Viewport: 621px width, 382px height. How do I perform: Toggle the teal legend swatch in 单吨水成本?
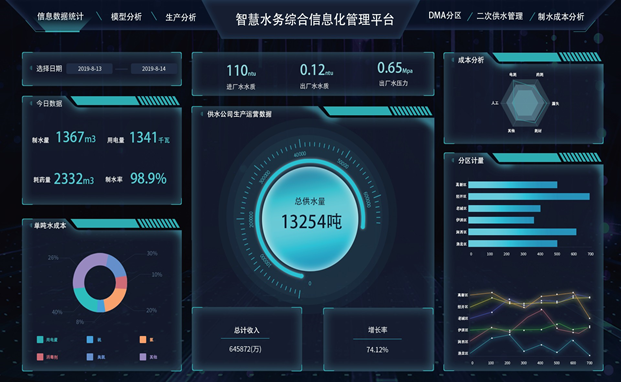40,340
